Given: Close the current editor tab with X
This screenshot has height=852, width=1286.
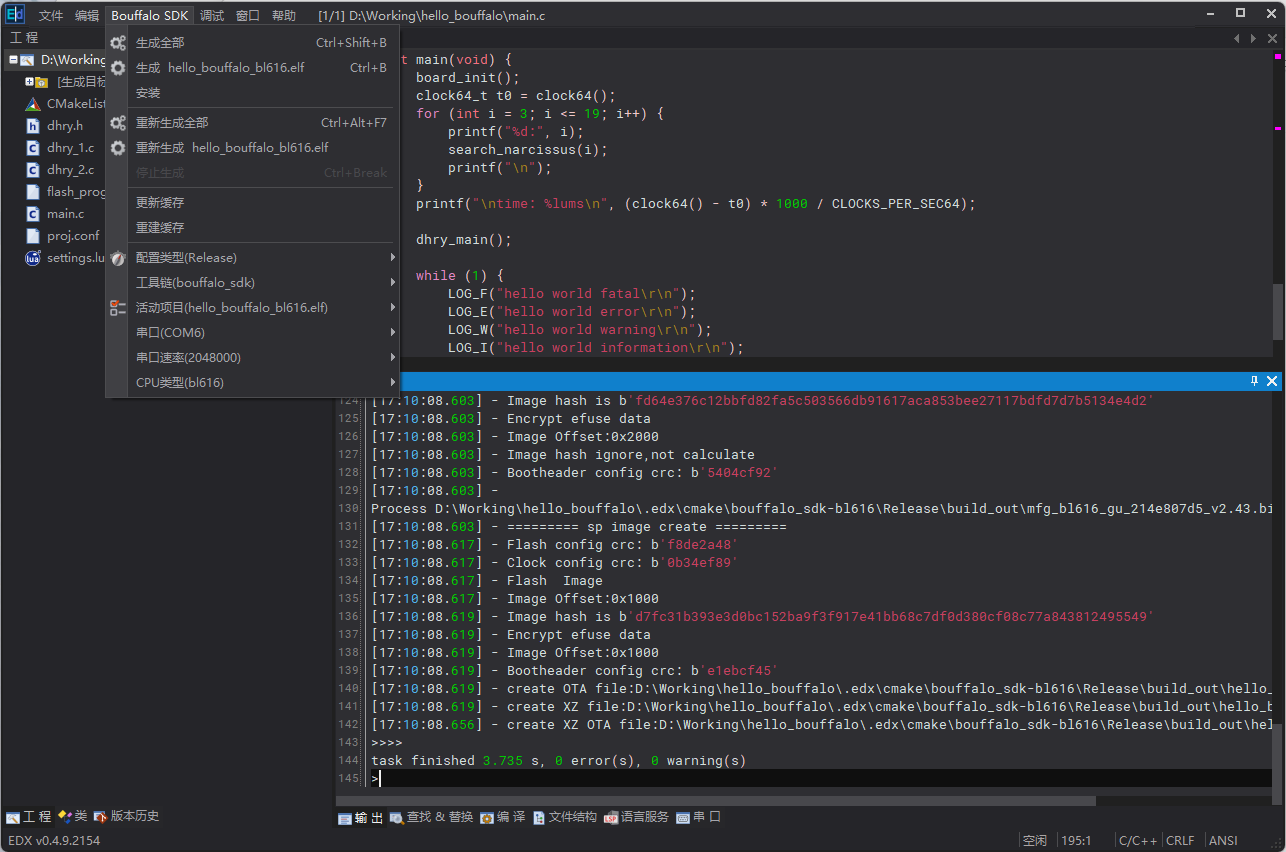Looking at the screenshot, I should pyautogui.click(x=1273, y=38).
